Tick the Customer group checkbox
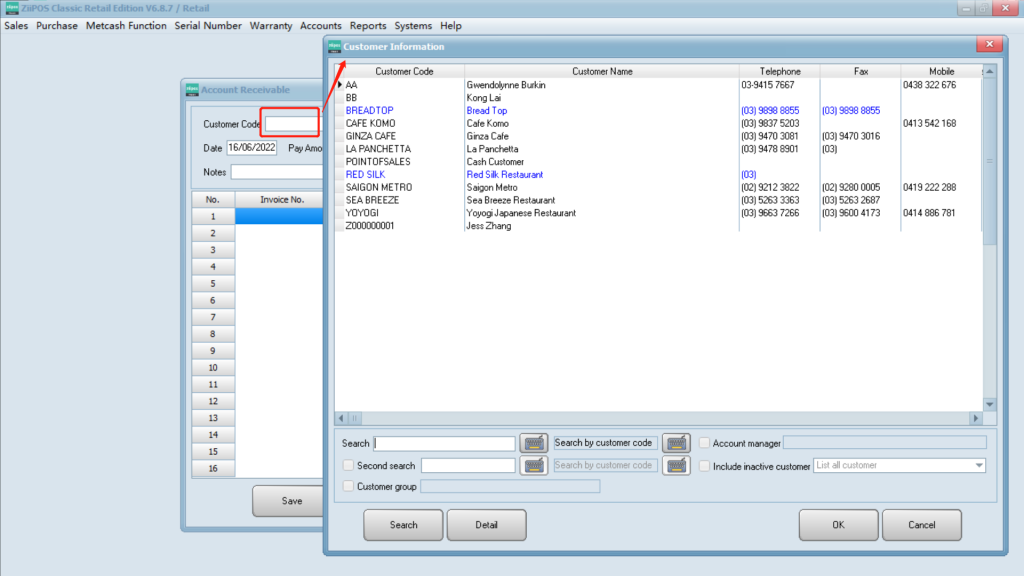Image resolution: width=1024 pixels, height=576 pixels. [x=348, y=486]
